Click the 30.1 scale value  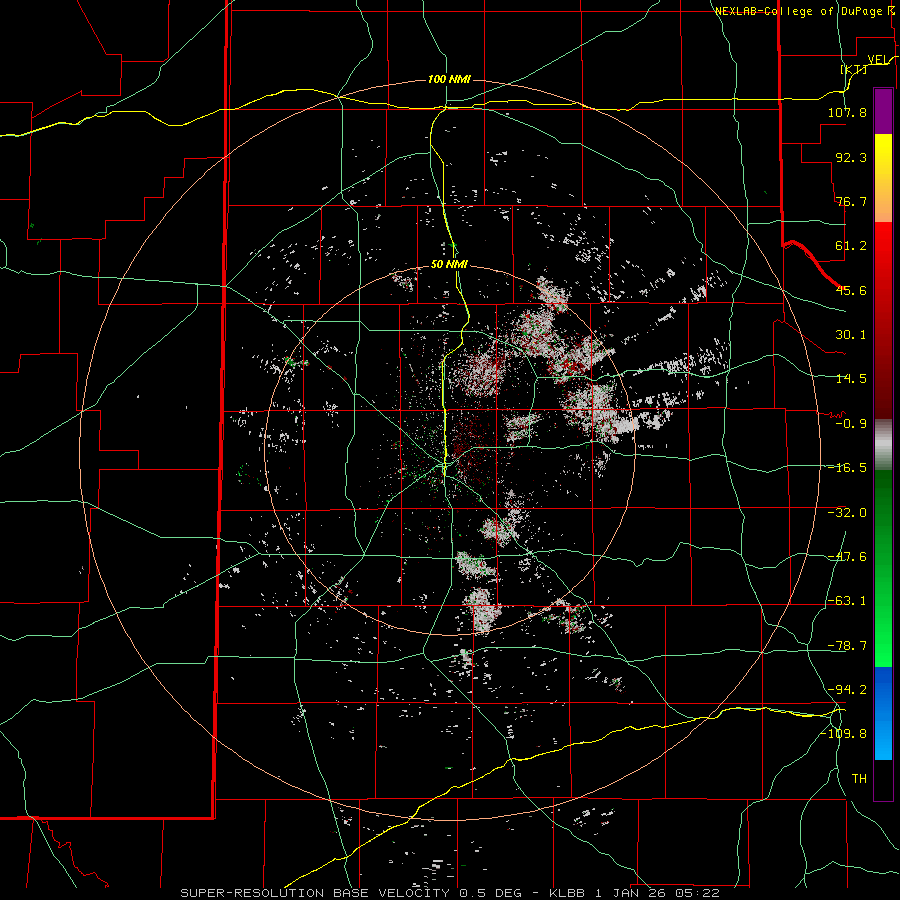(851, 335)
